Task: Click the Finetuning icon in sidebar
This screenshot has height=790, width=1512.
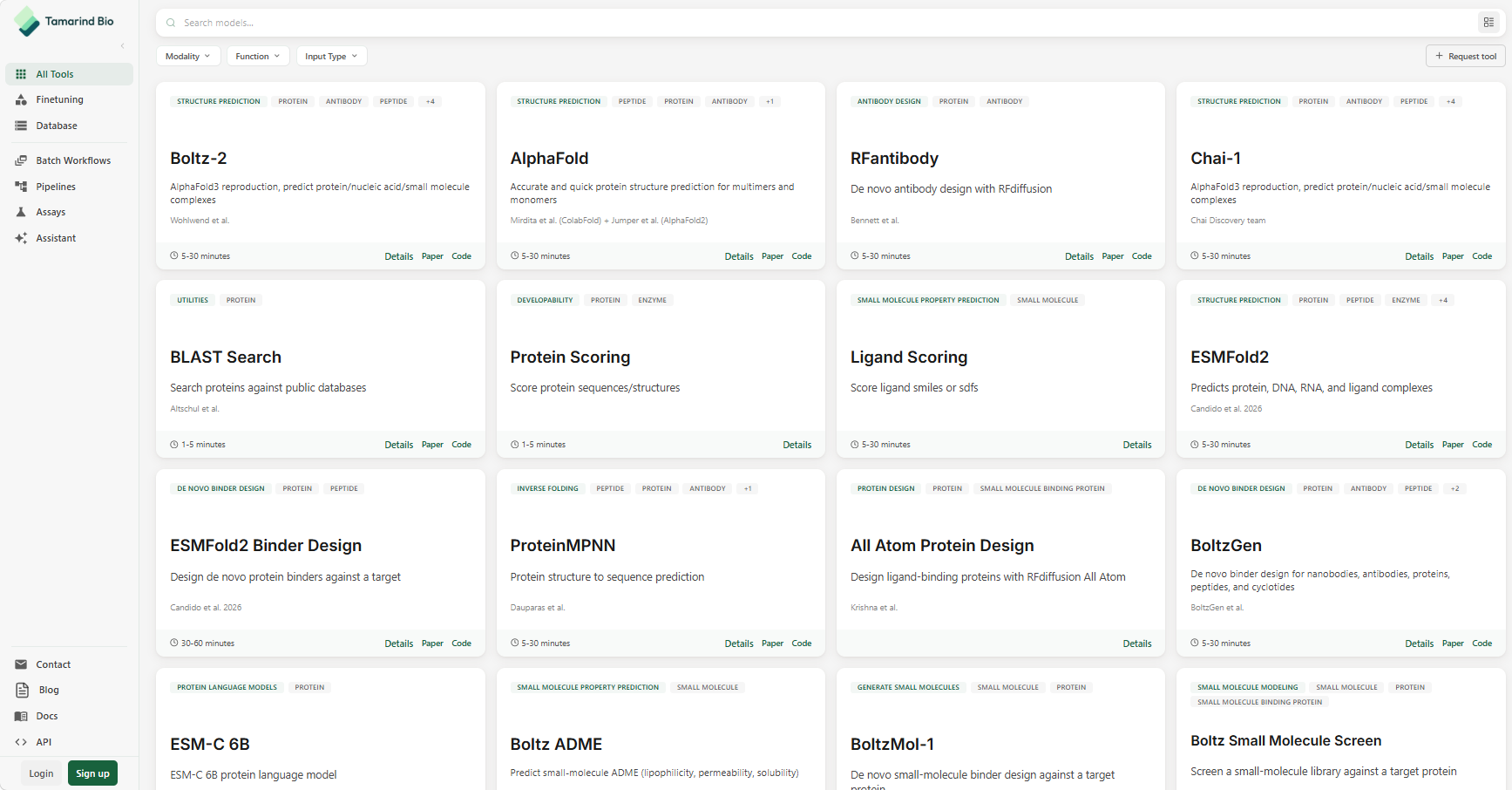Action: [x=21, y=100]
